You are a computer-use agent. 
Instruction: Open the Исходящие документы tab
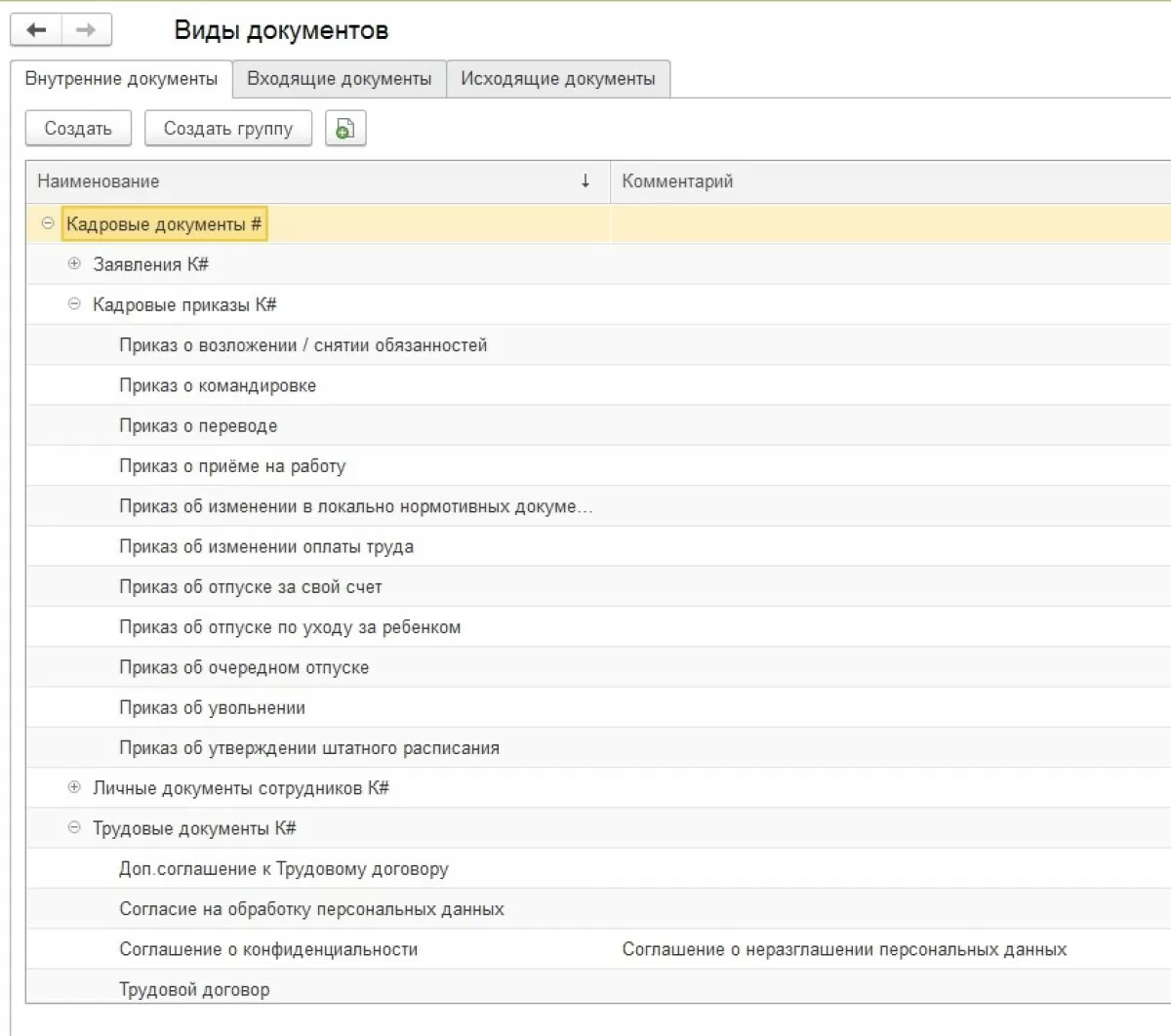557,79
